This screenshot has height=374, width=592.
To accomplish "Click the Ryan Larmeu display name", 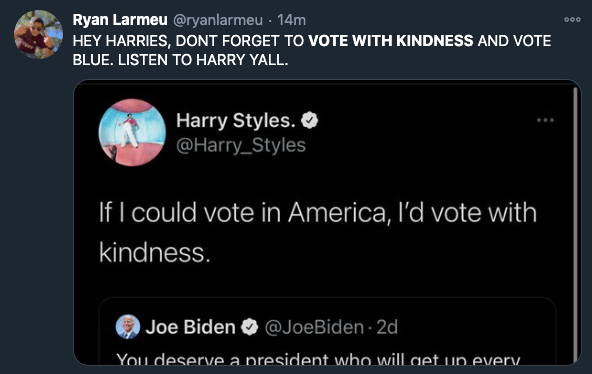I will 120,20.
